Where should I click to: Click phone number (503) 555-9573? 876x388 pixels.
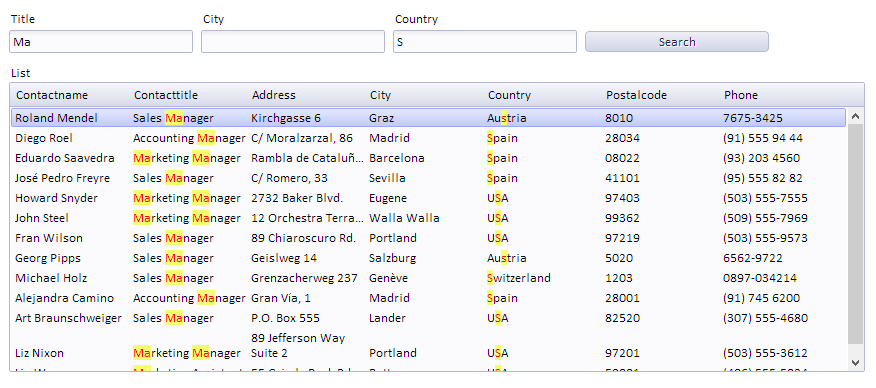(x=765, y=238)
